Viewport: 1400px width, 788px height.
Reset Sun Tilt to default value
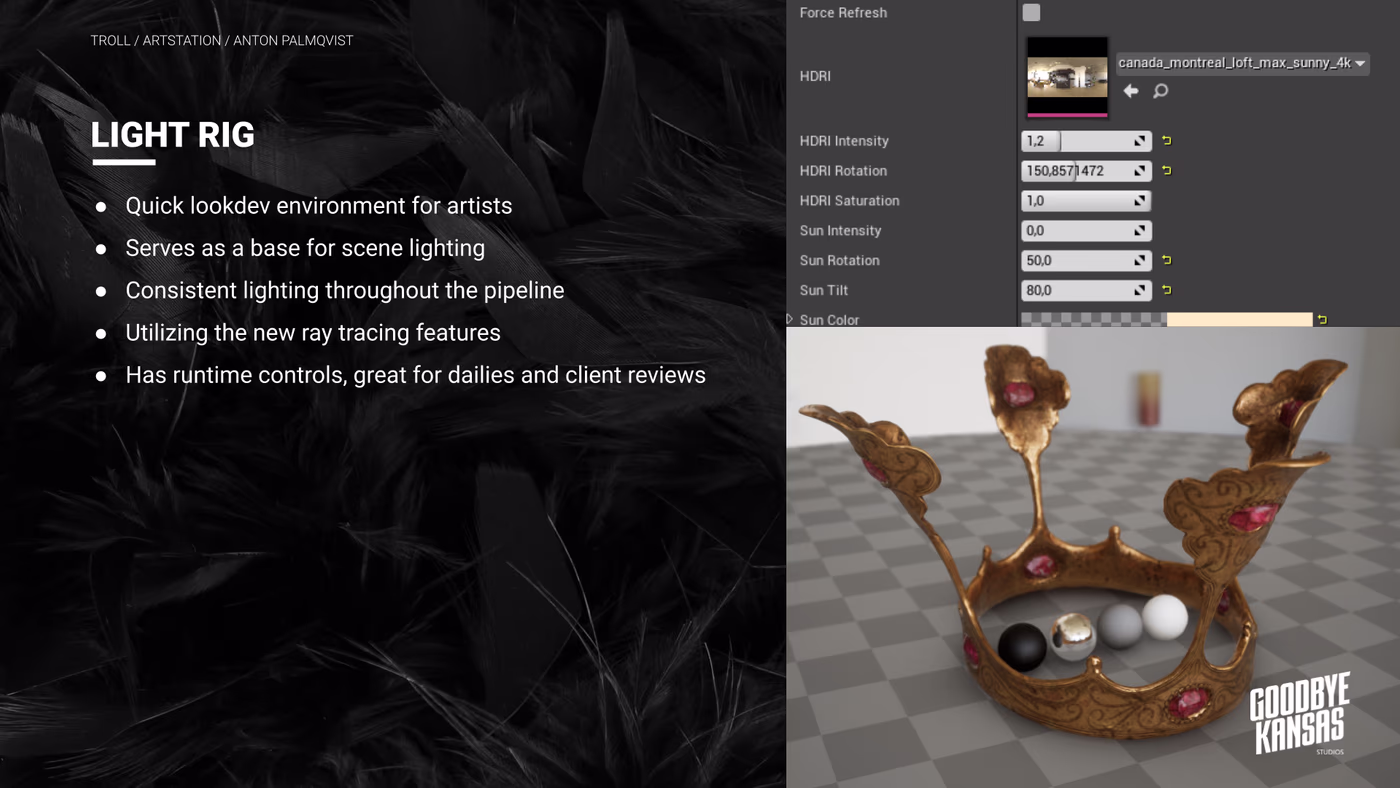[x=1166, y=290]
